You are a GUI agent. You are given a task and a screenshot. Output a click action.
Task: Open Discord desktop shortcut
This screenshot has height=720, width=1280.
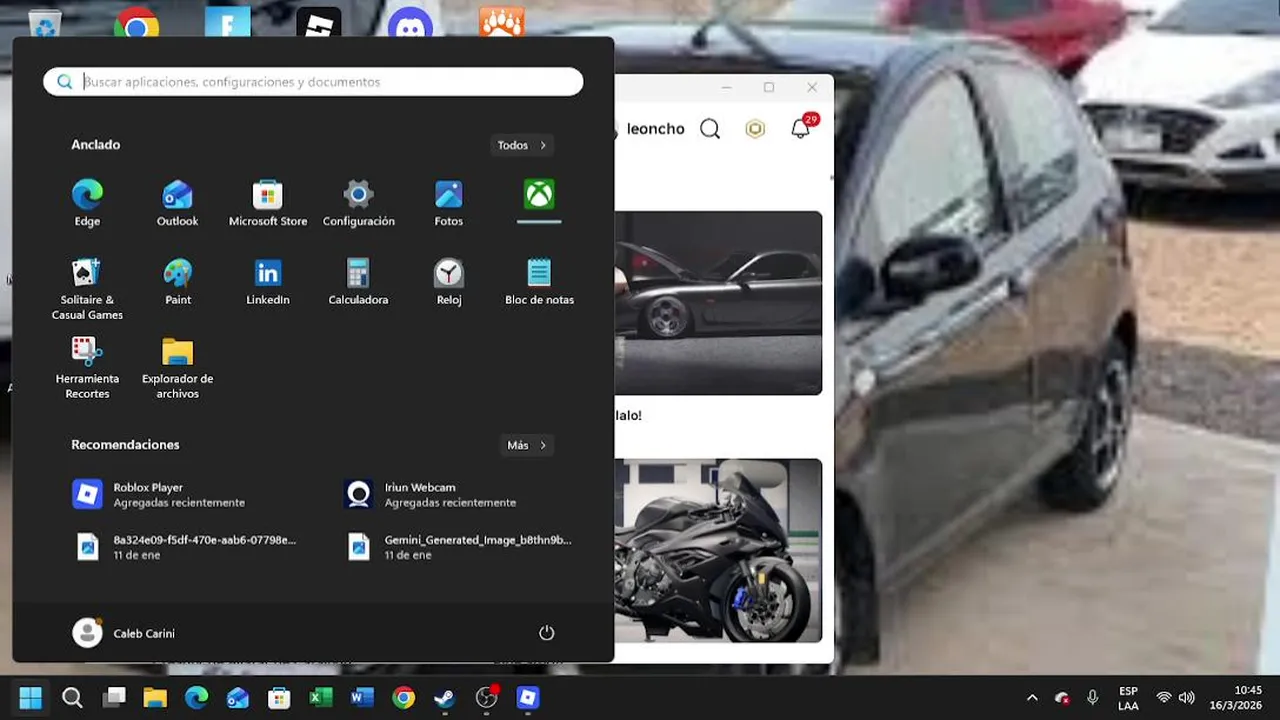click(x=410, y=22)
